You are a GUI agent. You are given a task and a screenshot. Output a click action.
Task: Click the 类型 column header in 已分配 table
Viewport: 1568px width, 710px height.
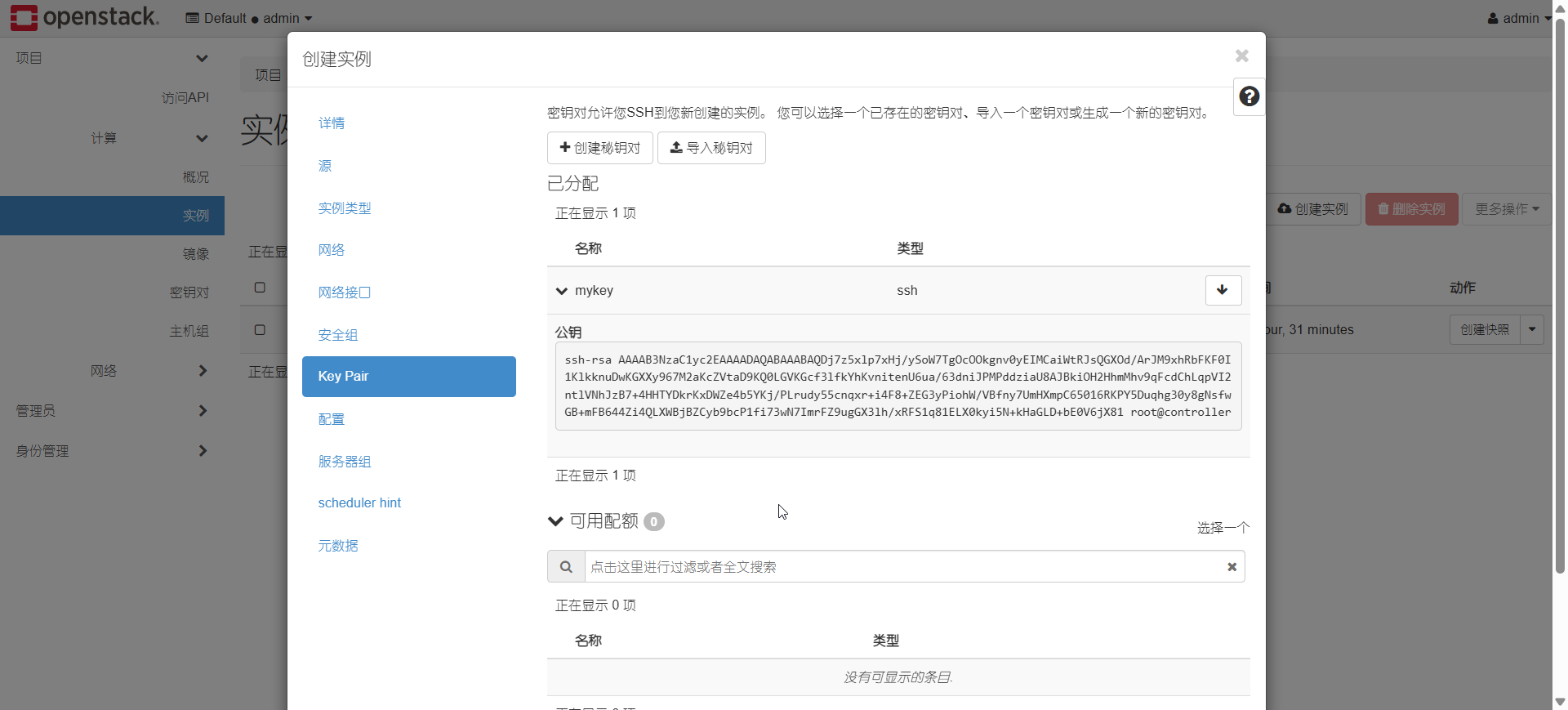click(x=910, y=248)
